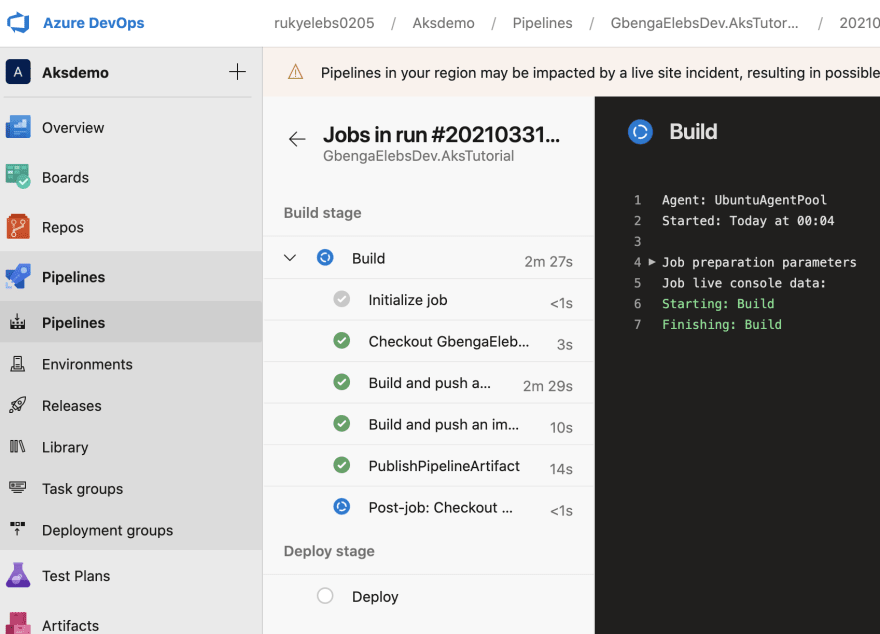Click the Library books icon
The height and width of the screenshot is (634, 880).
[17, 447]
